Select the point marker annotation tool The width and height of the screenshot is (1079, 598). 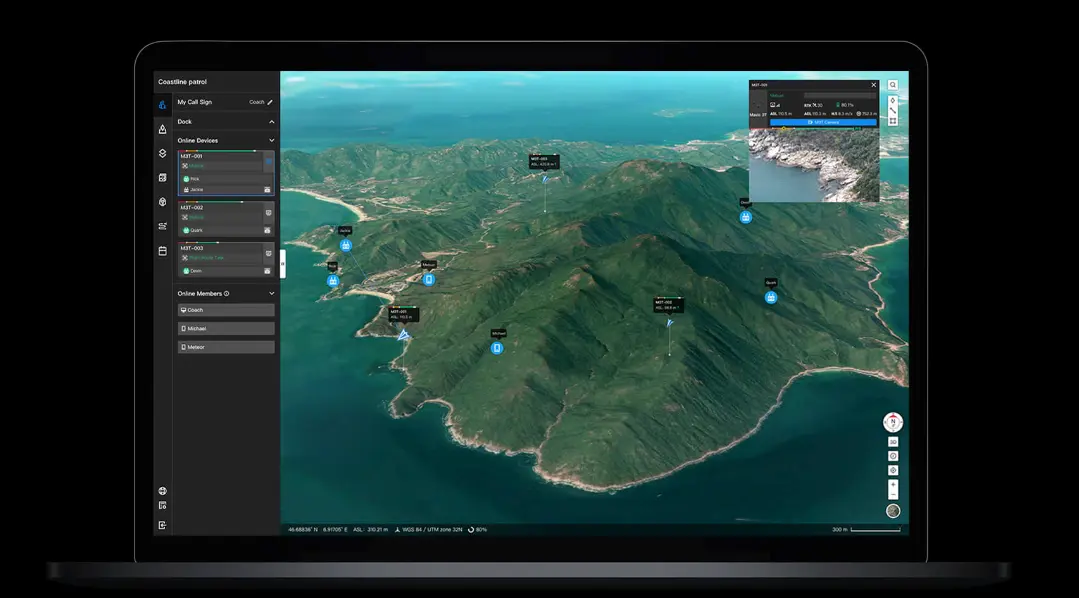[892, 100]
